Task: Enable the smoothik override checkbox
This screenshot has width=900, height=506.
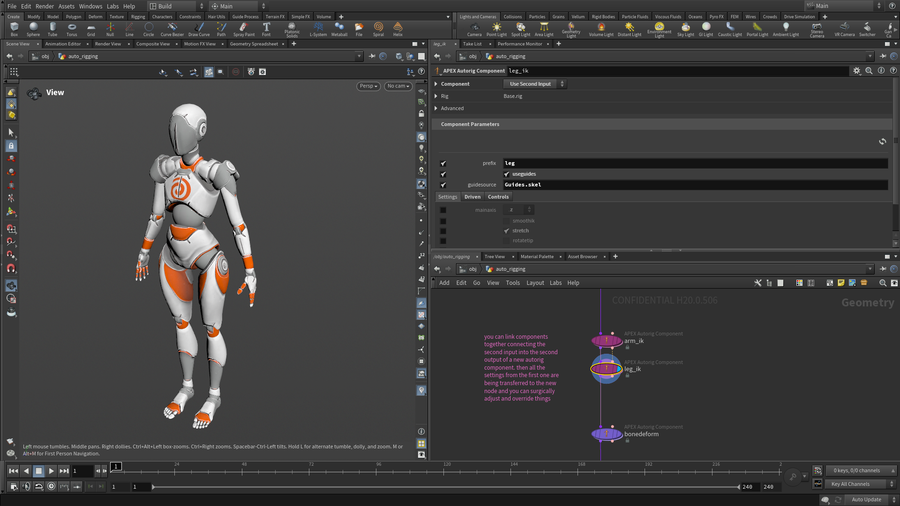Action: tap(443, 221)
